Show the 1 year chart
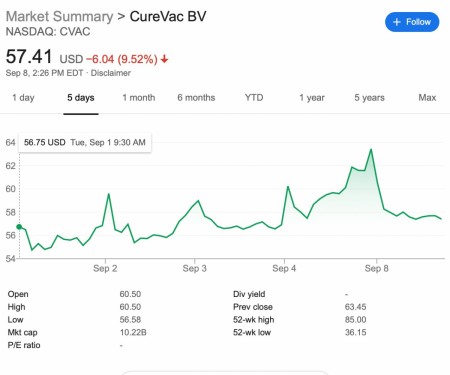The height and width of the screenshot is (375, 450). coord(312,98)
